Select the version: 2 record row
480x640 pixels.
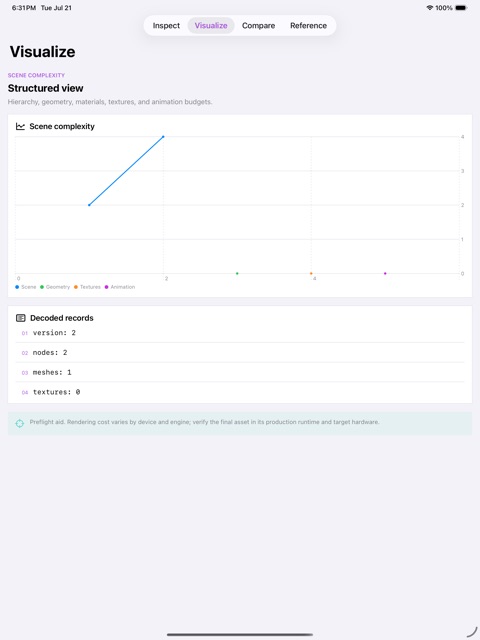240,333
